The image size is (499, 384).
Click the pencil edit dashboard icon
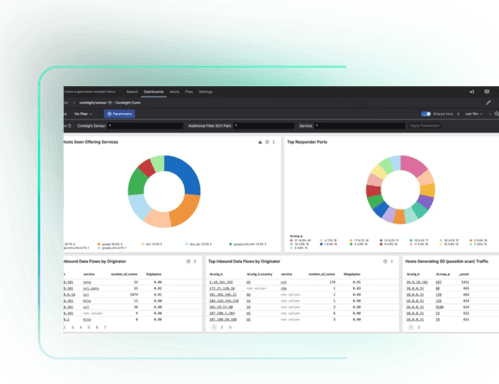488,103
